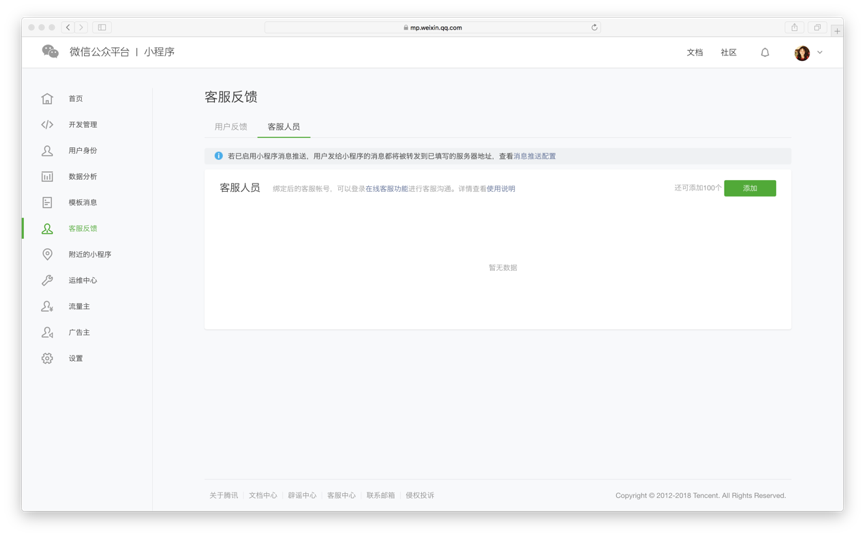Open 社区 in the top header
This screenshot has height=535, width=864.
tap(728, 52)
